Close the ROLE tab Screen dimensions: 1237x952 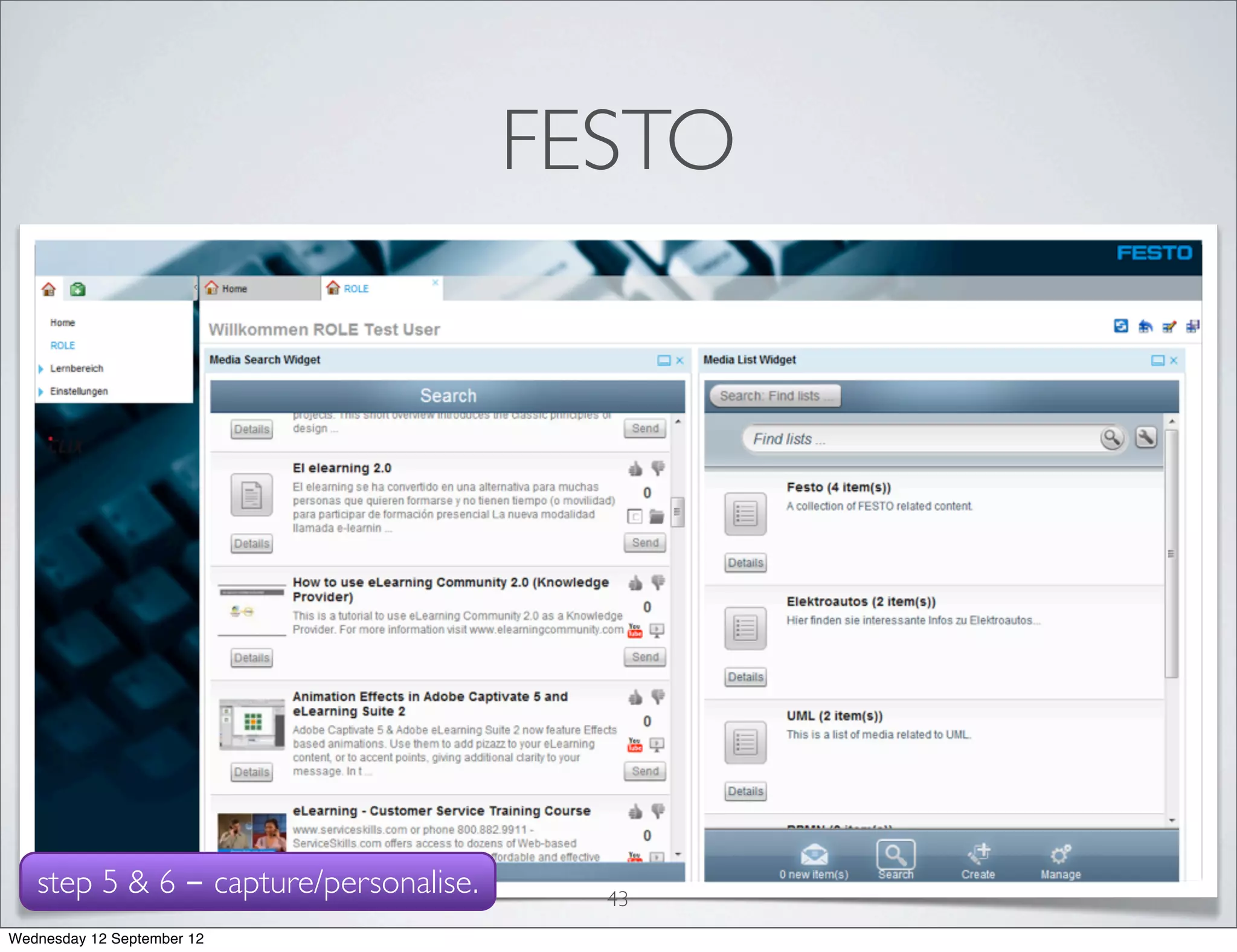435,283
